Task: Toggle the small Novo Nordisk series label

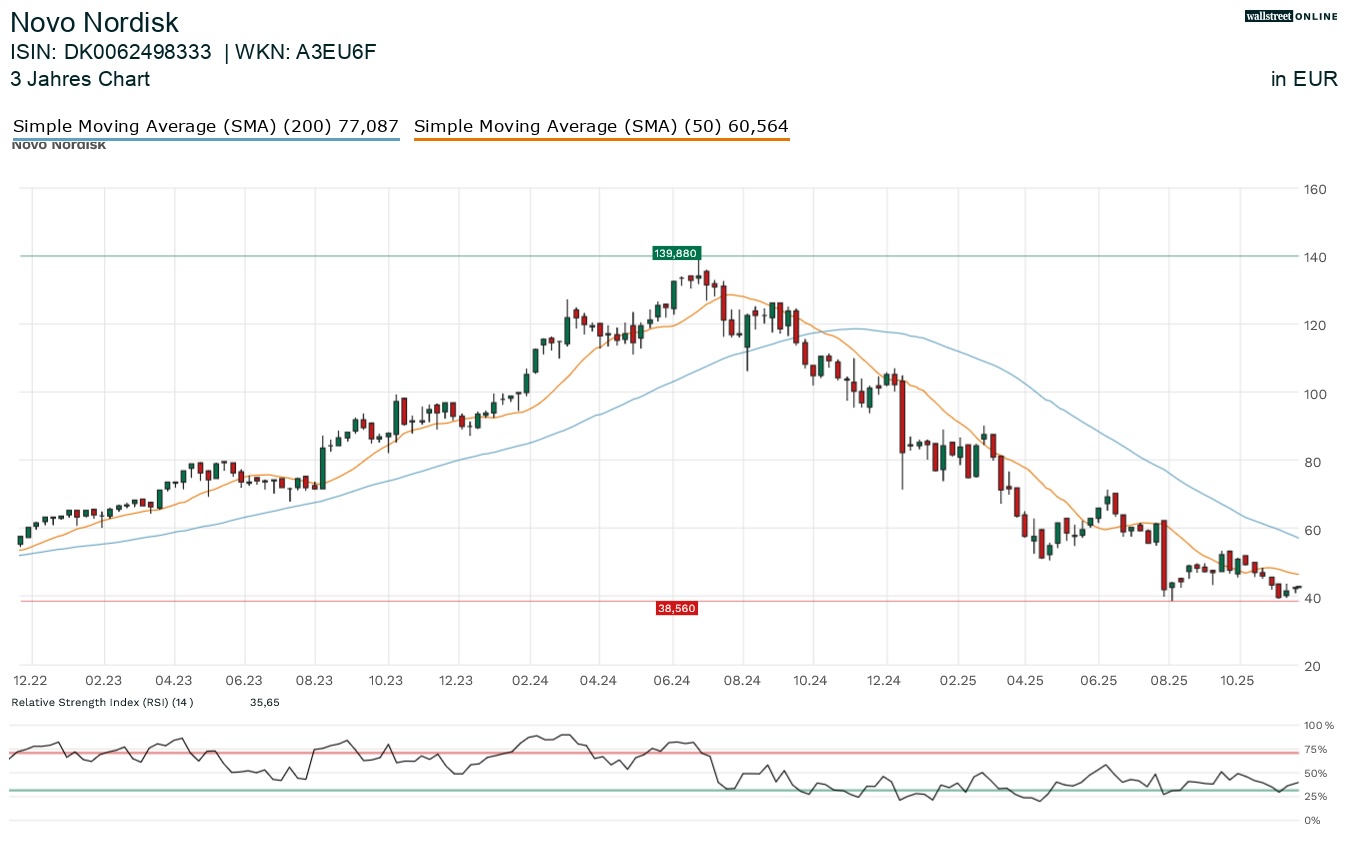Action: 58,145
